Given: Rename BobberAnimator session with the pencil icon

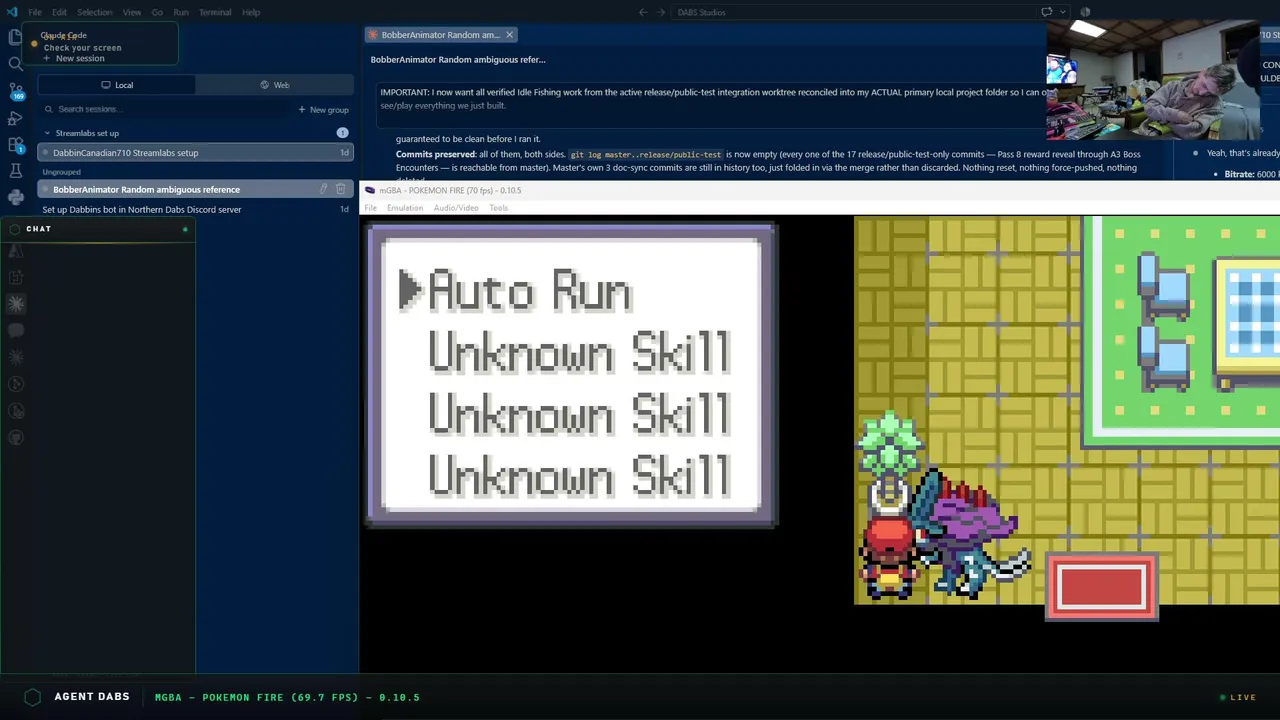Looking at the screenshot, I should coord(323,189).
